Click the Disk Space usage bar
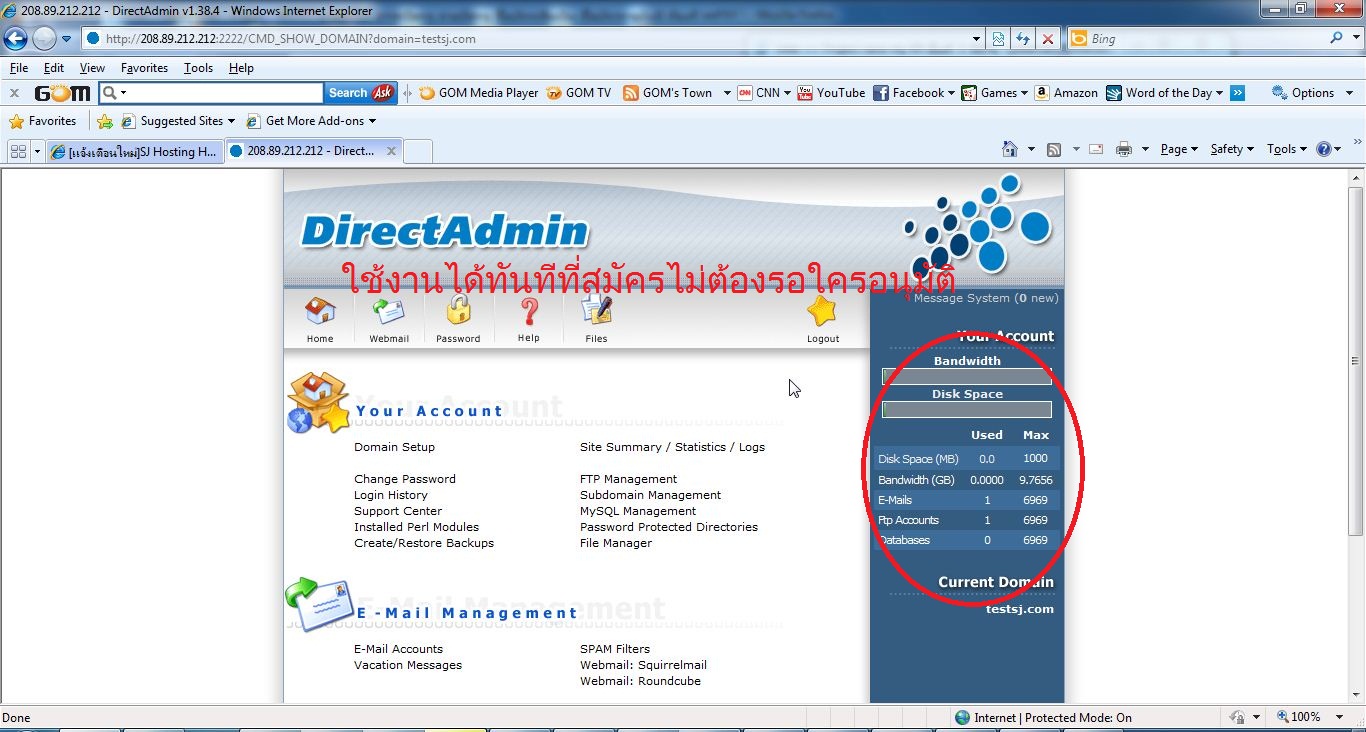Image resolution: width=1366 pixels, height=732 pixels. (x=967, y=410)
